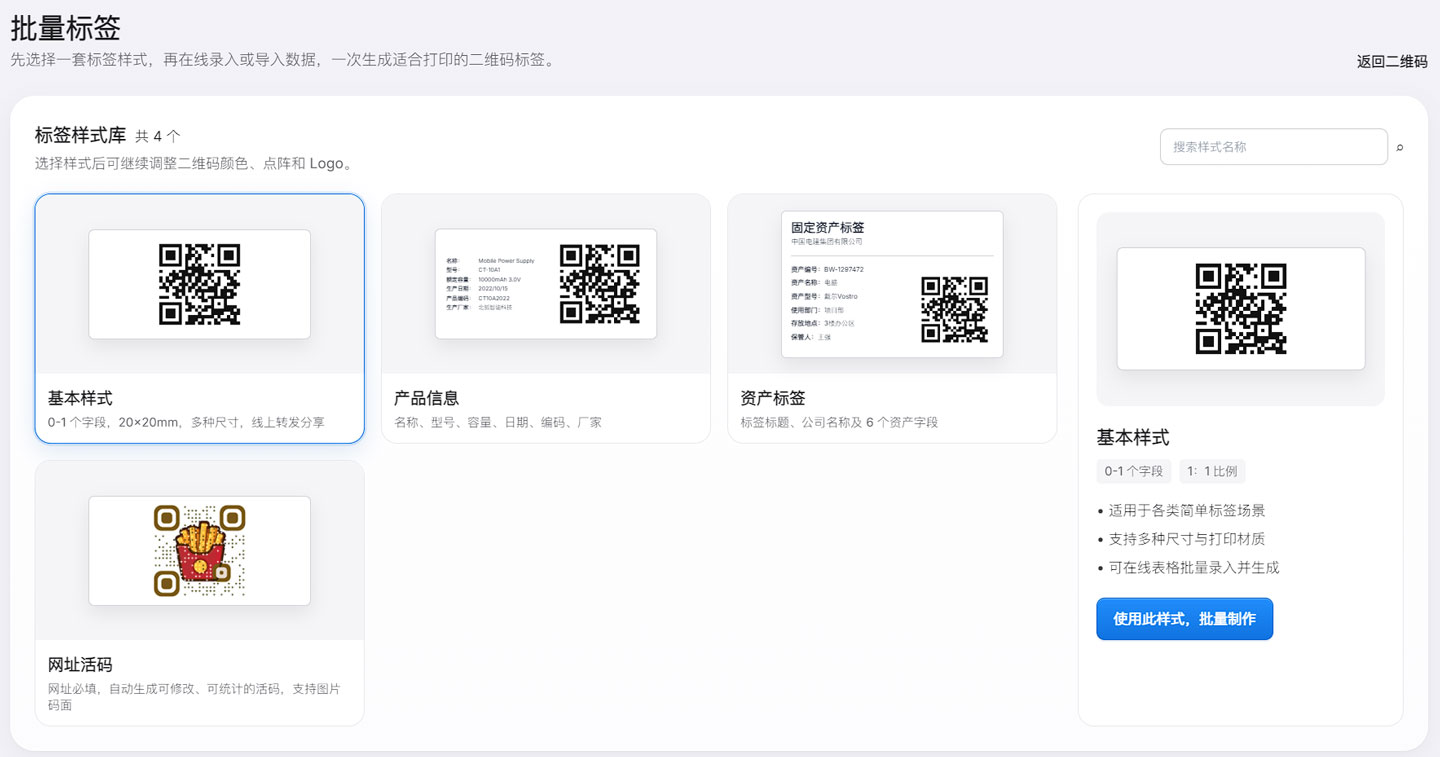Click 0-1 个字段，20×20mm description under 基本样式
Image resolution: width=1440 pixels, height=757 pixels.
186,422
